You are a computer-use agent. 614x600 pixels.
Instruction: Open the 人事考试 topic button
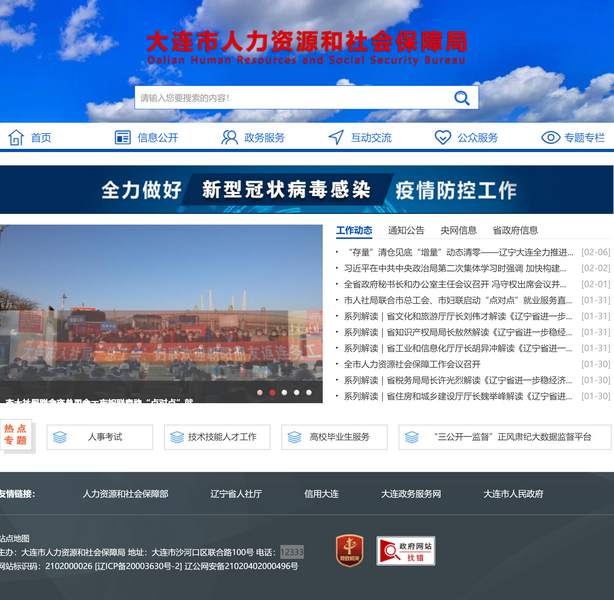99,437
